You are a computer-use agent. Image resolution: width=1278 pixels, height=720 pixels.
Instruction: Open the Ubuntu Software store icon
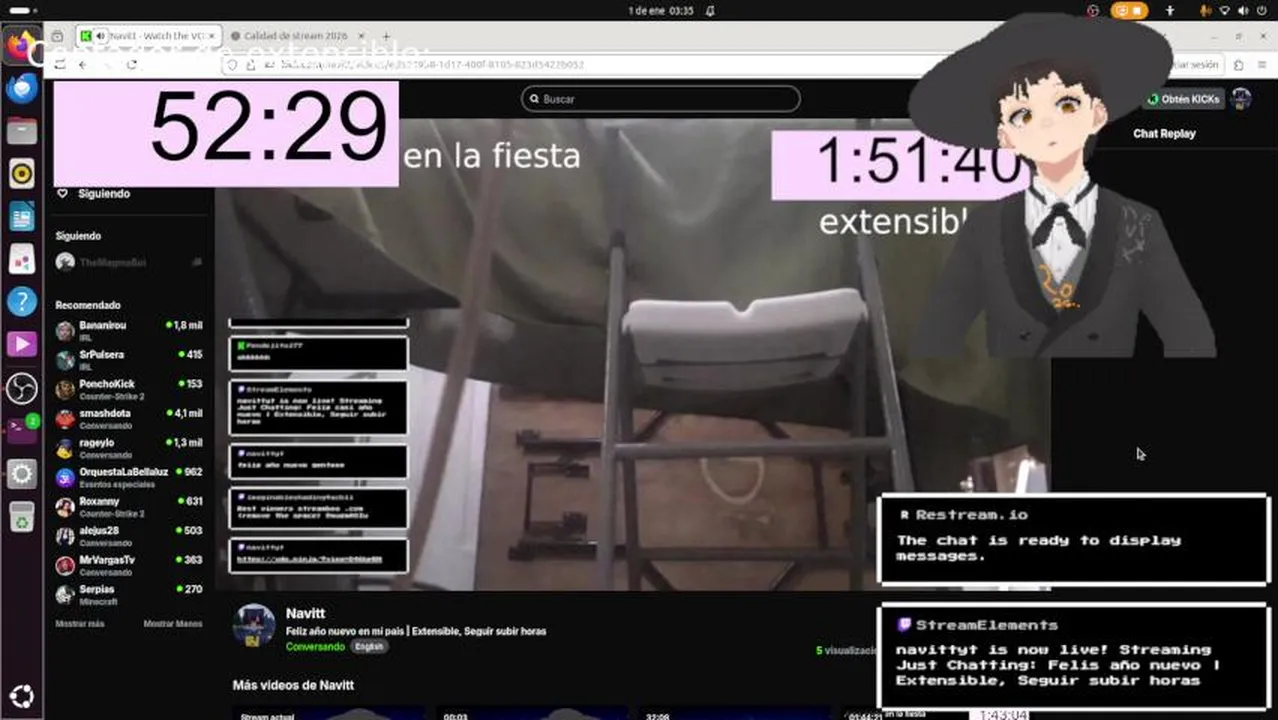point(21,259)
